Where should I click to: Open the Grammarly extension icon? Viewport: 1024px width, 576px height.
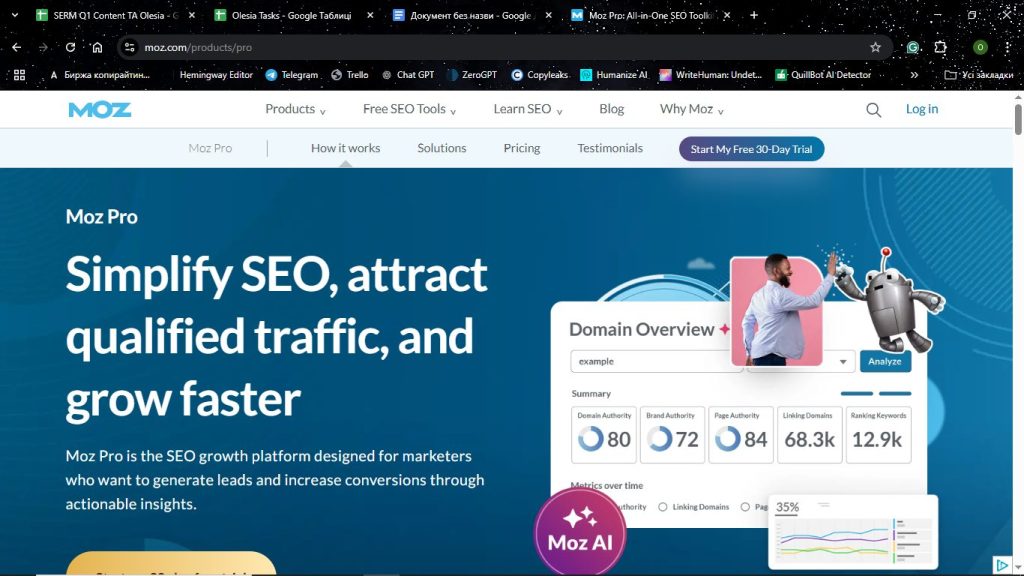tap(911, 47)
